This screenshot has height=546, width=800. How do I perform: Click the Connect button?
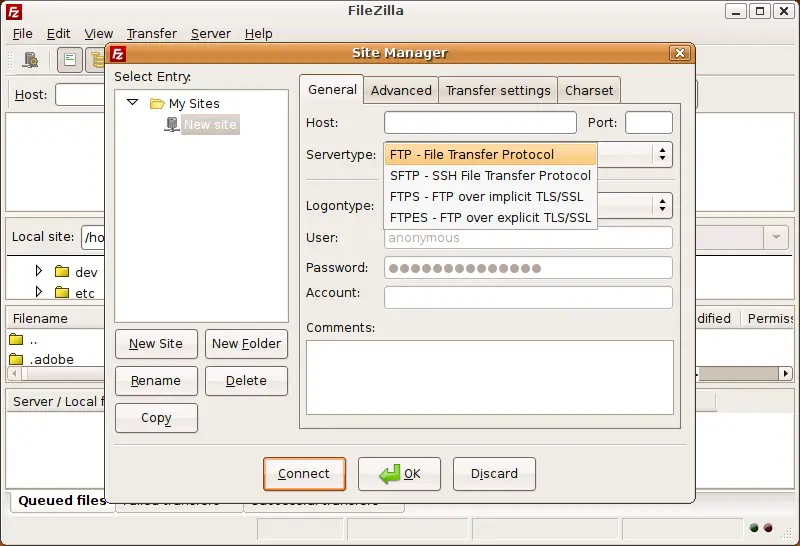(x=304, y=474)
